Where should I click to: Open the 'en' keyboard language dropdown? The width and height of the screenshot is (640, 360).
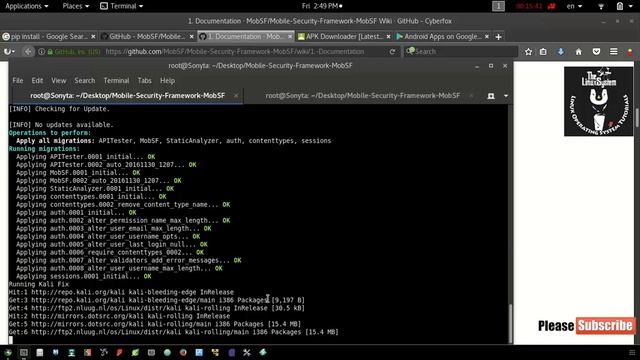click(574, 6)
